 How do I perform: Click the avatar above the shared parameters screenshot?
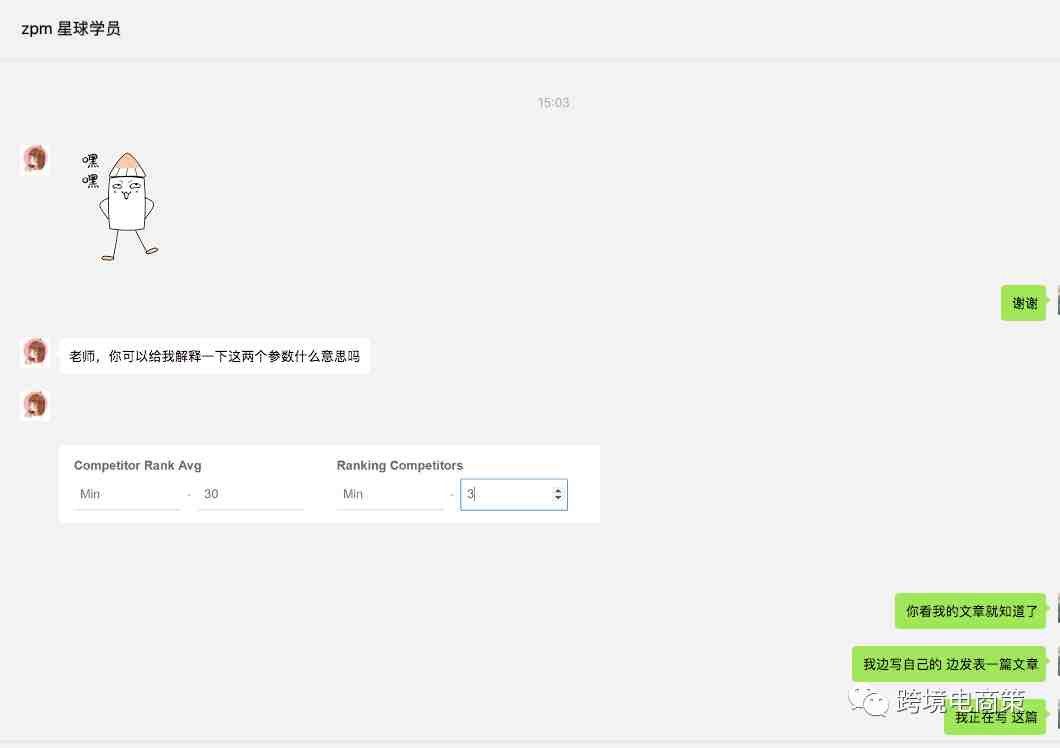click(36, 405)
